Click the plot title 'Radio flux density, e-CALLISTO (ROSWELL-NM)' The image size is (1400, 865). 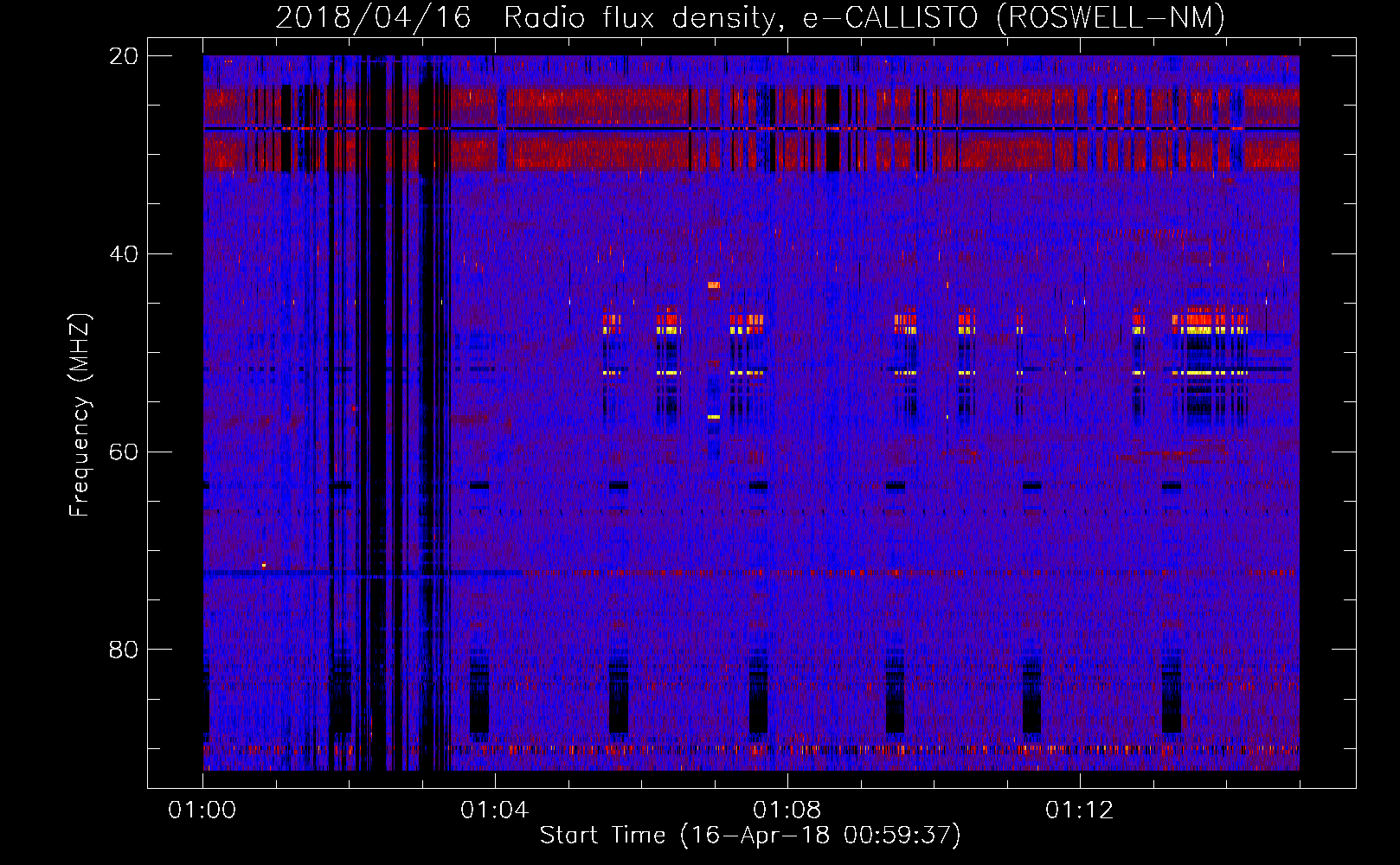tap(864, 17)
